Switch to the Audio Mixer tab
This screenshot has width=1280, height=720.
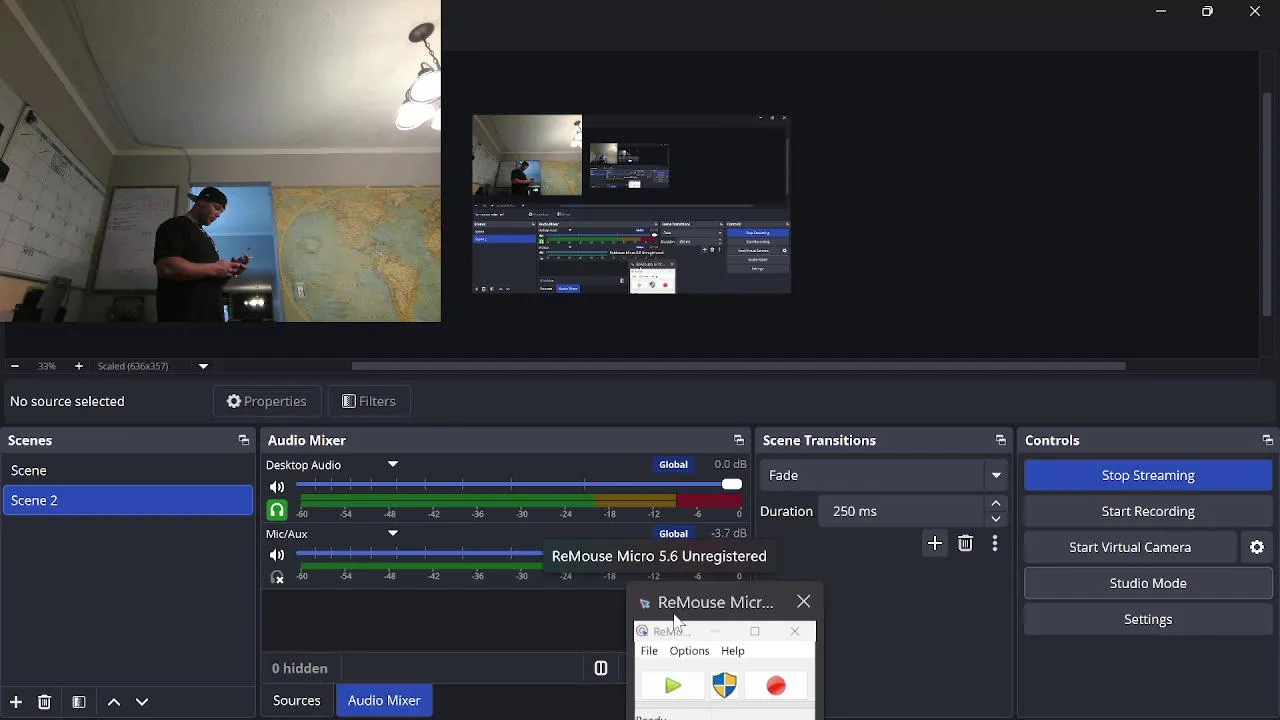384,700
